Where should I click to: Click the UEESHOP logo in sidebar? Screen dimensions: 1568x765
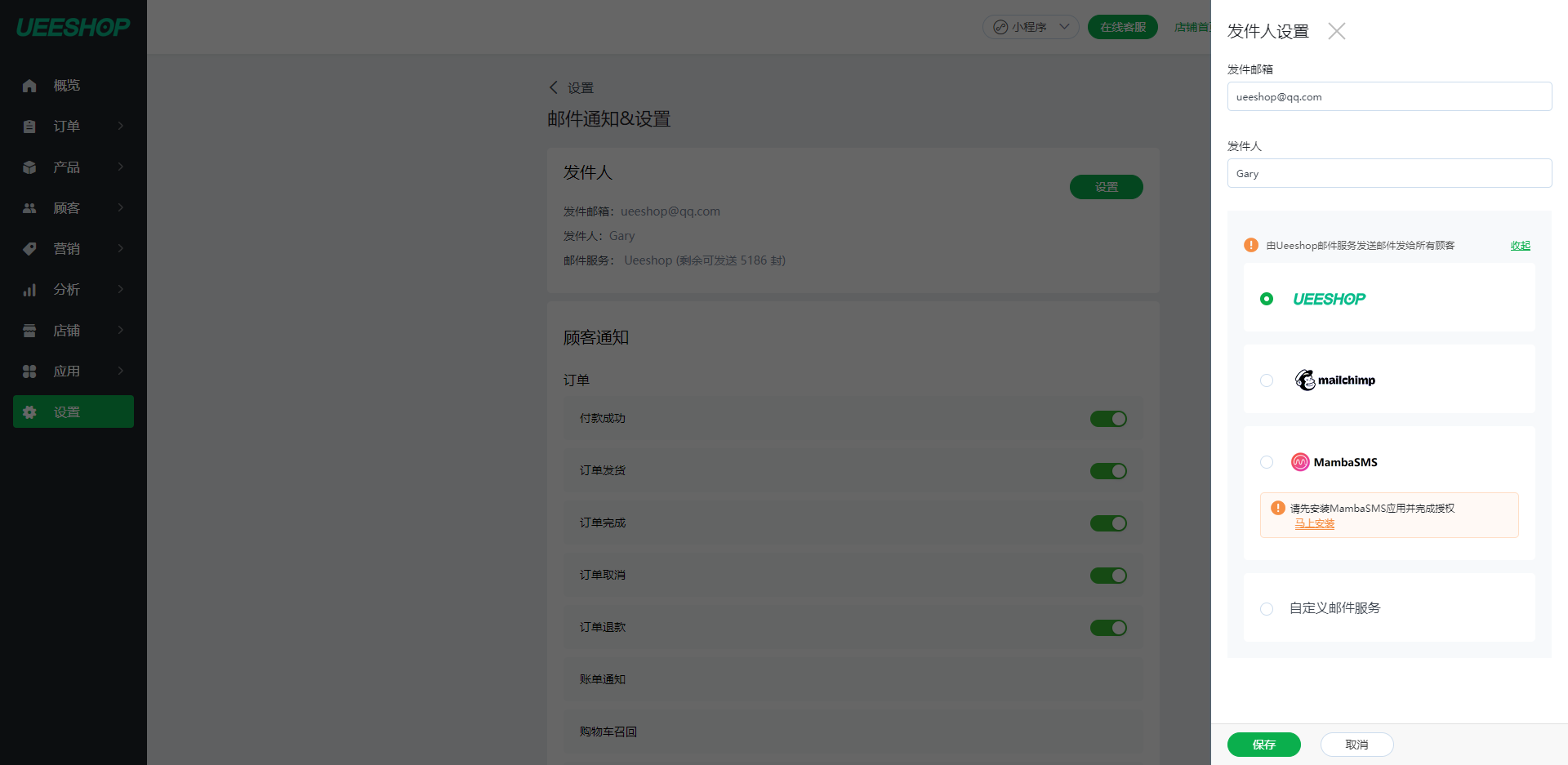pyautogui.click(x=73, y=27)
